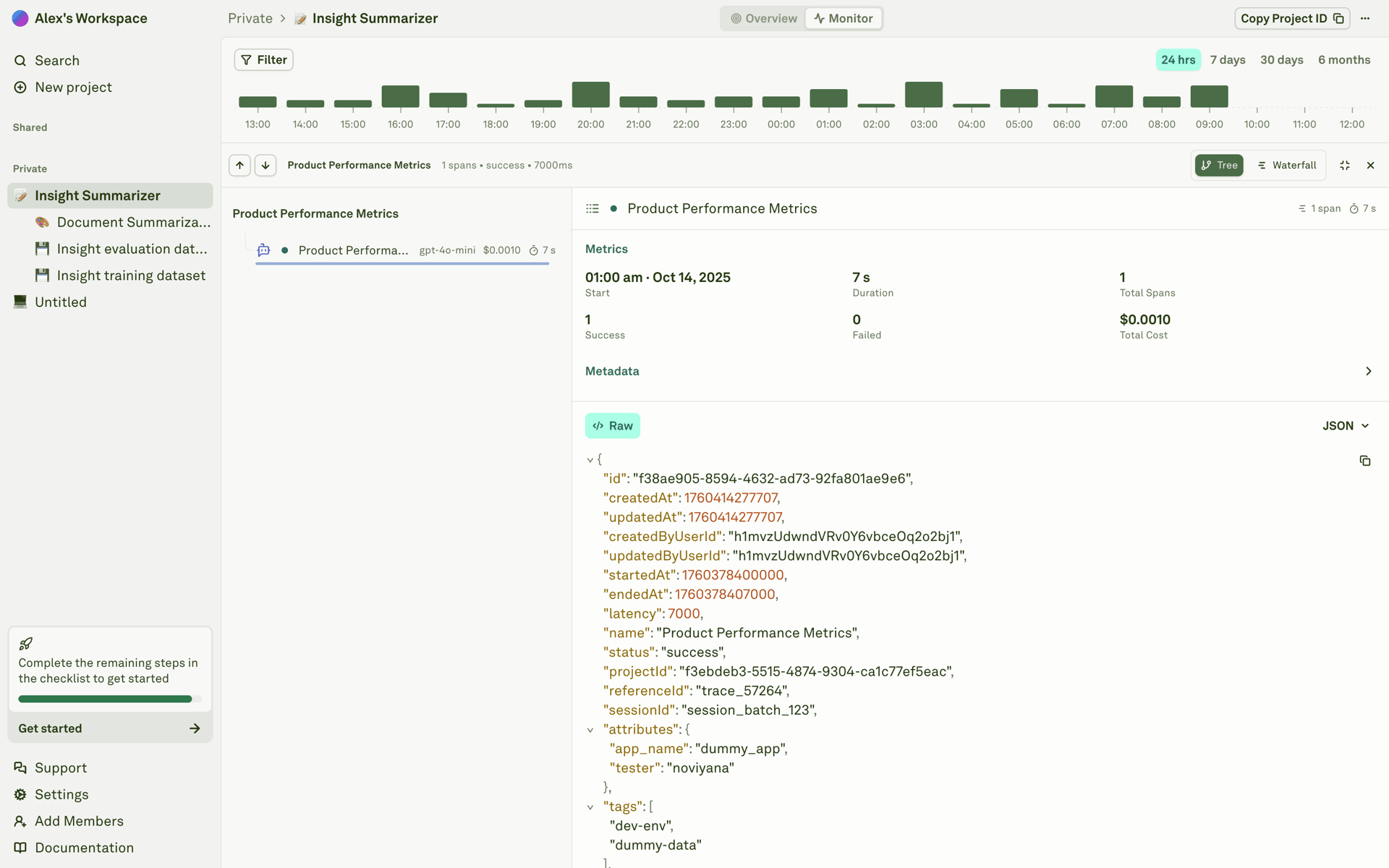Click the Insight Summarizer breadcrumb title

point(375,19)
